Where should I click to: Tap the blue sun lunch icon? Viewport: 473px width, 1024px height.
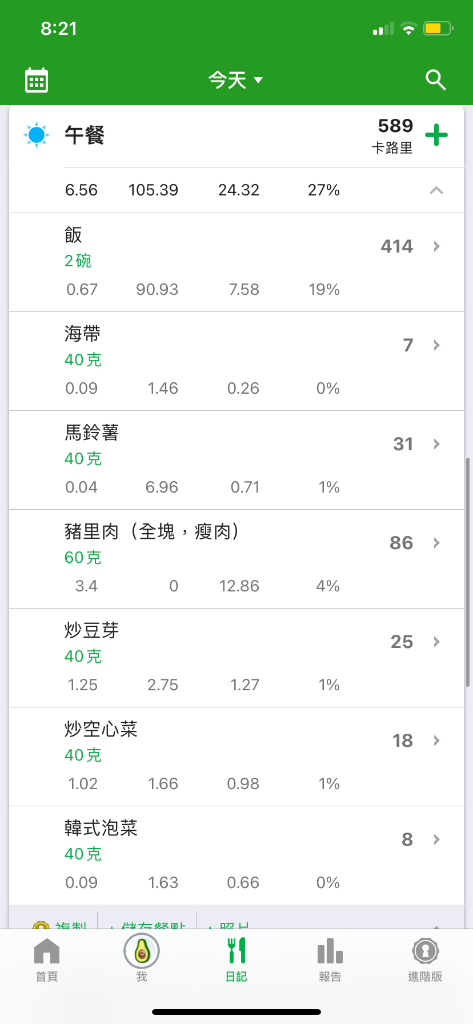click(x=37, y=135)
